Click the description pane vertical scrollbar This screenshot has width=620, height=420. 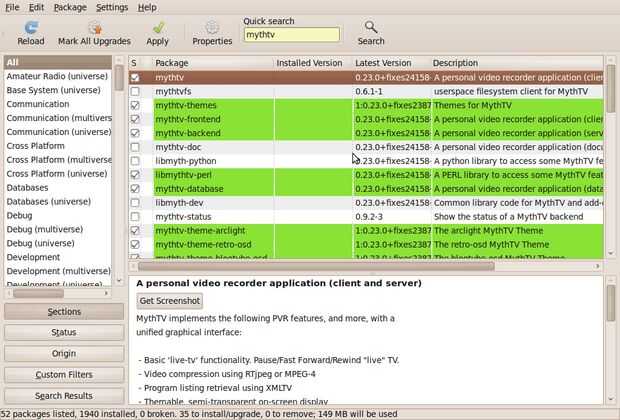[611, 303]
